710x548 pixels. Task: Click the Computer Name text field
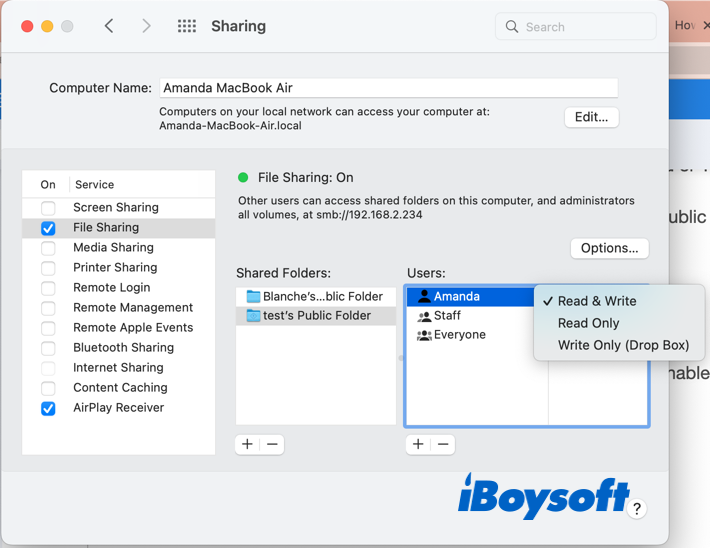389,88
